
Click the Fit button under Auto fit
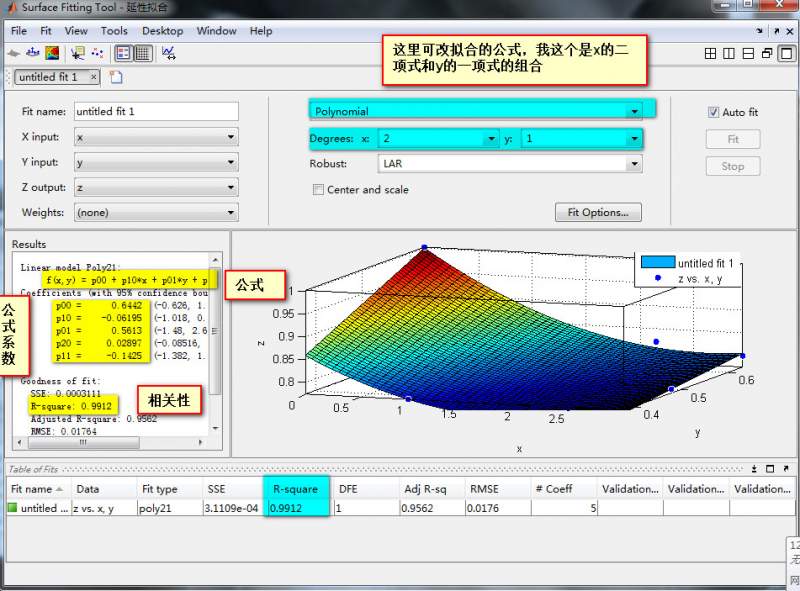[733, 139]
